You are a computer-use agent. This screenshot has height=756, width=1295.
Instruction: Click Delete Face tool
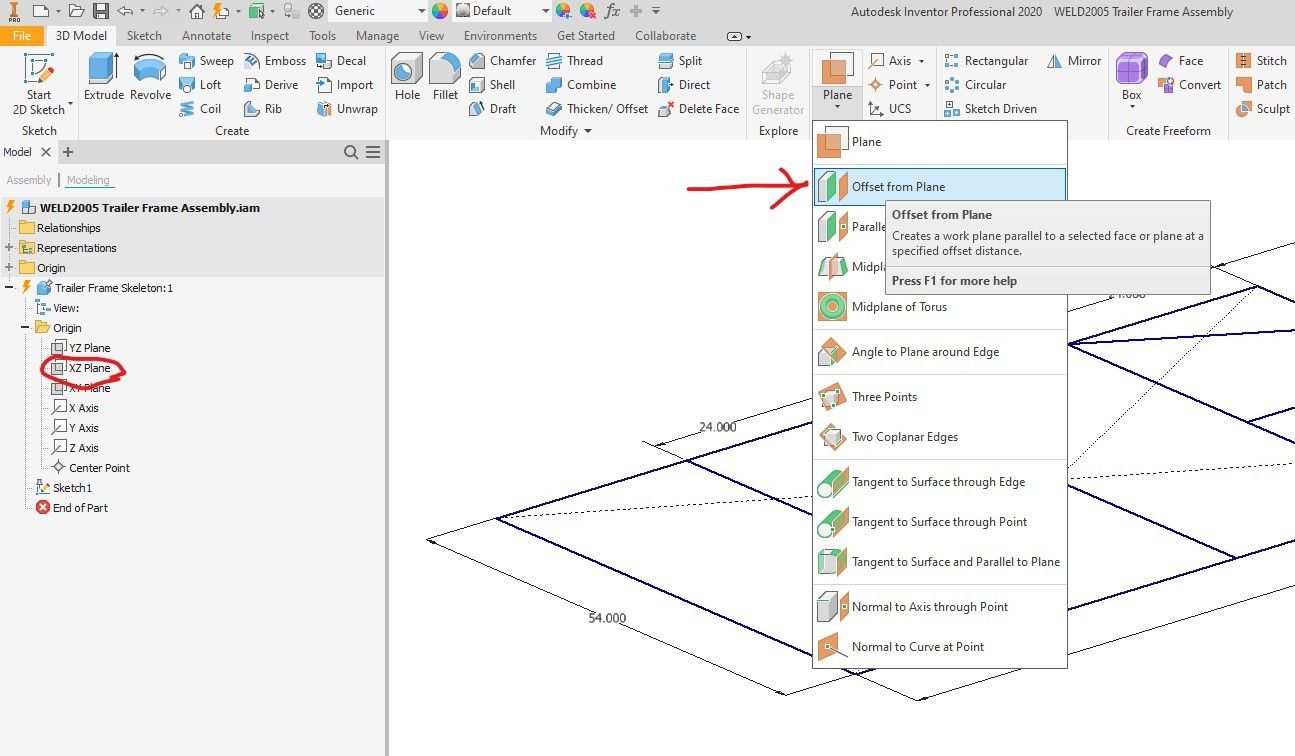pyautogui.click(x=698, y=109)
